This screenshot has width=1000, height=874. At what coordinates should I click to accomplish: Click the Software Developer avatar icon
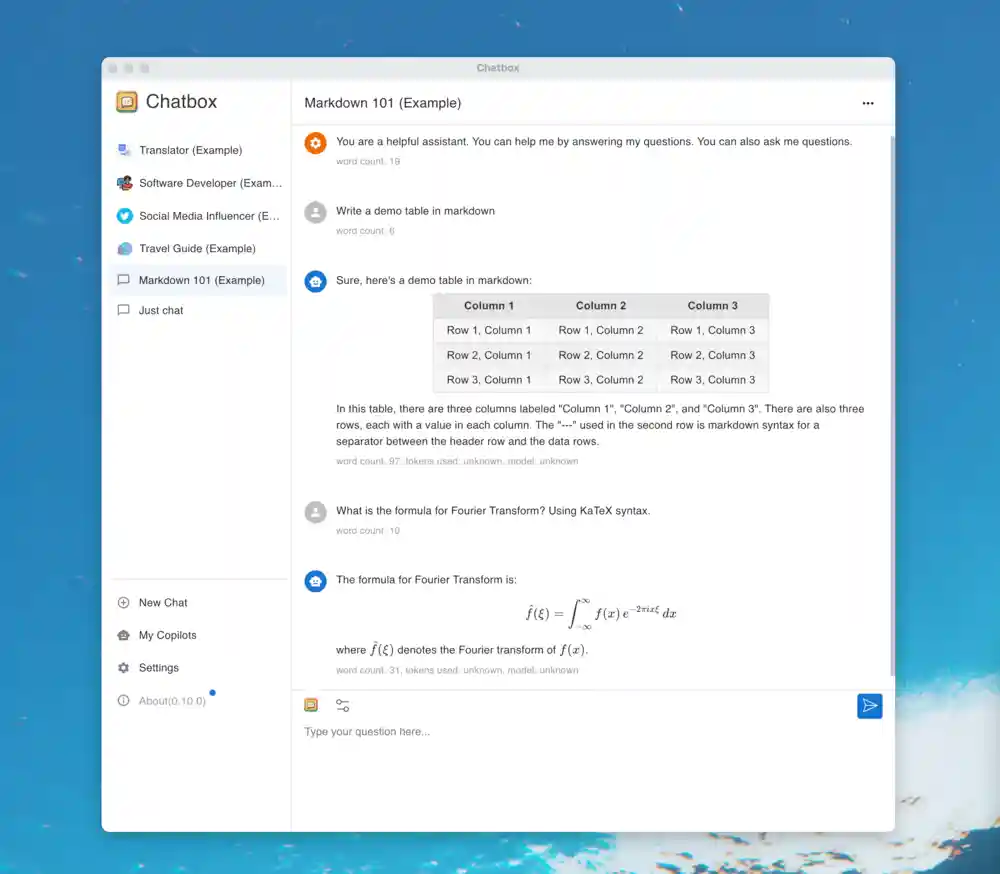coord(124,183)
